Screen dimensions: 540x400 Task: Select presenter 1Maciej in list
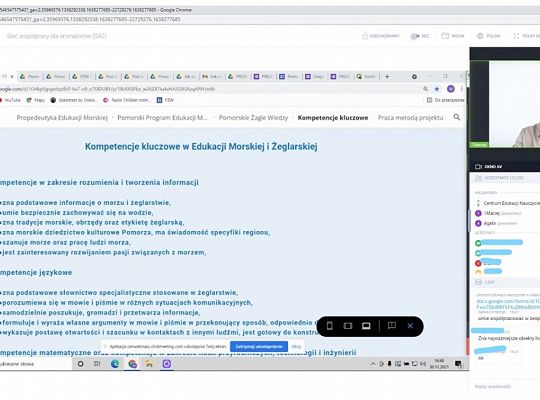click(498, 213)
